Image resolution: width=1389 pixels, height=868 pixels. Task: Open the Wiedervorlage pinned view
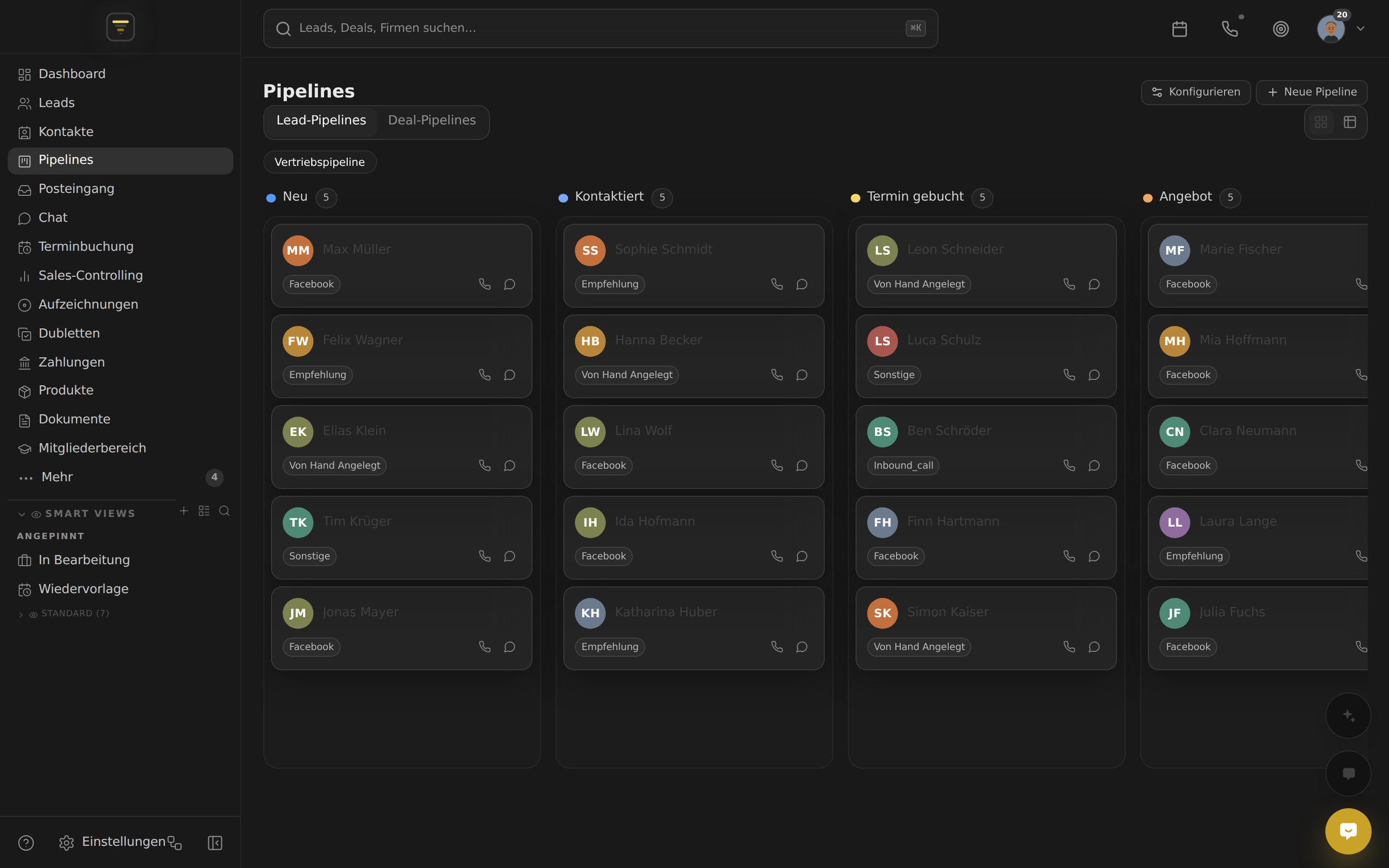coord(120,589)
